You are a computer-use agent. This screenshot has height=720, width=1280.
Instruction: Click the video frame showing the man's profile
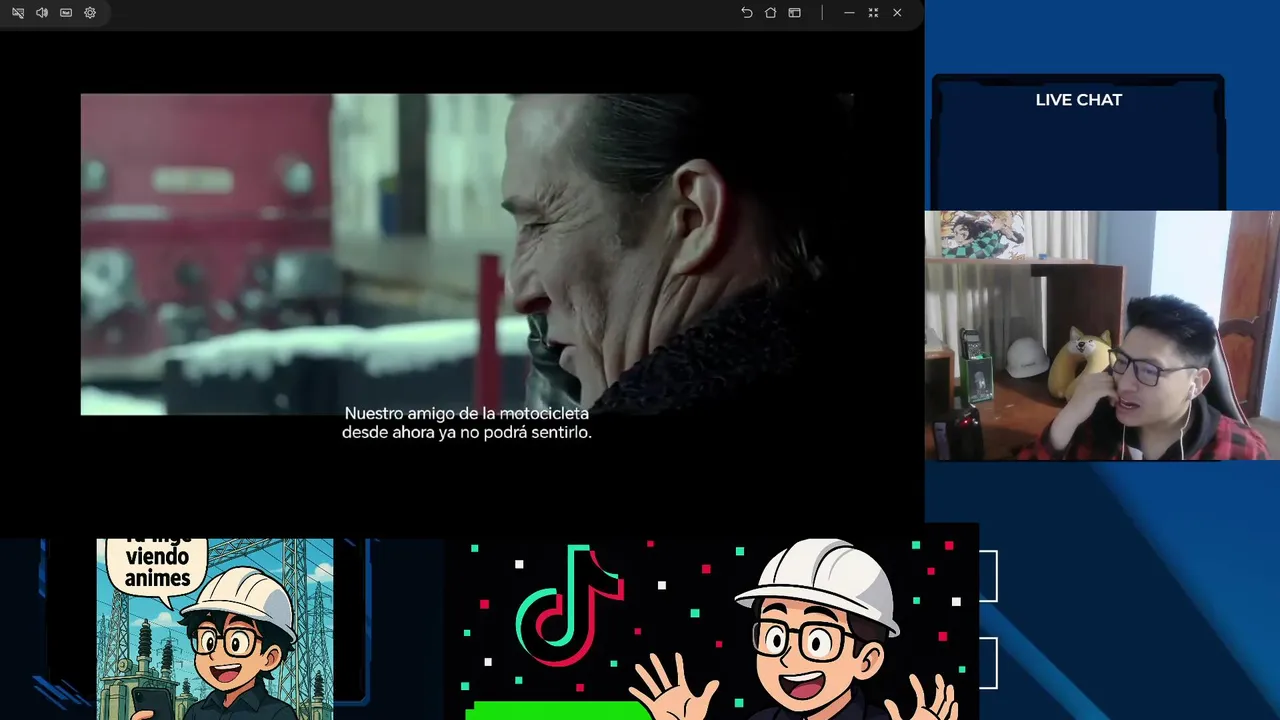467,254
